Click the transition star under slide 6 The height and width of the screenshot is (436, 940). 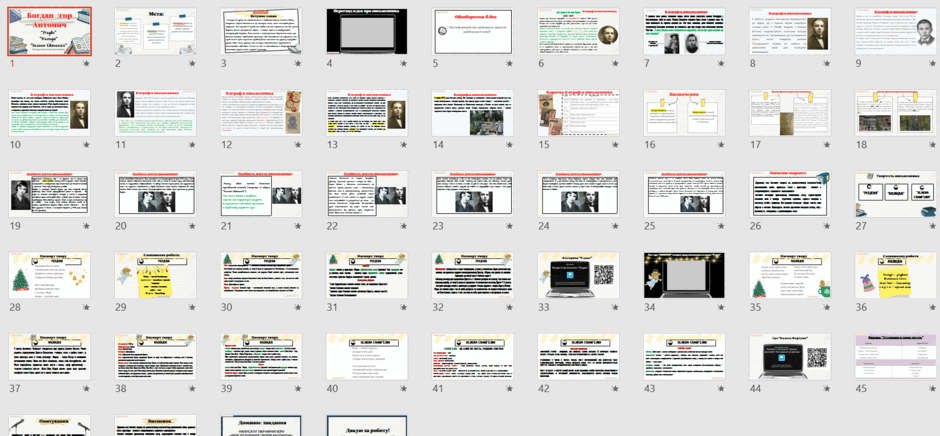click(x=616, y=63)
